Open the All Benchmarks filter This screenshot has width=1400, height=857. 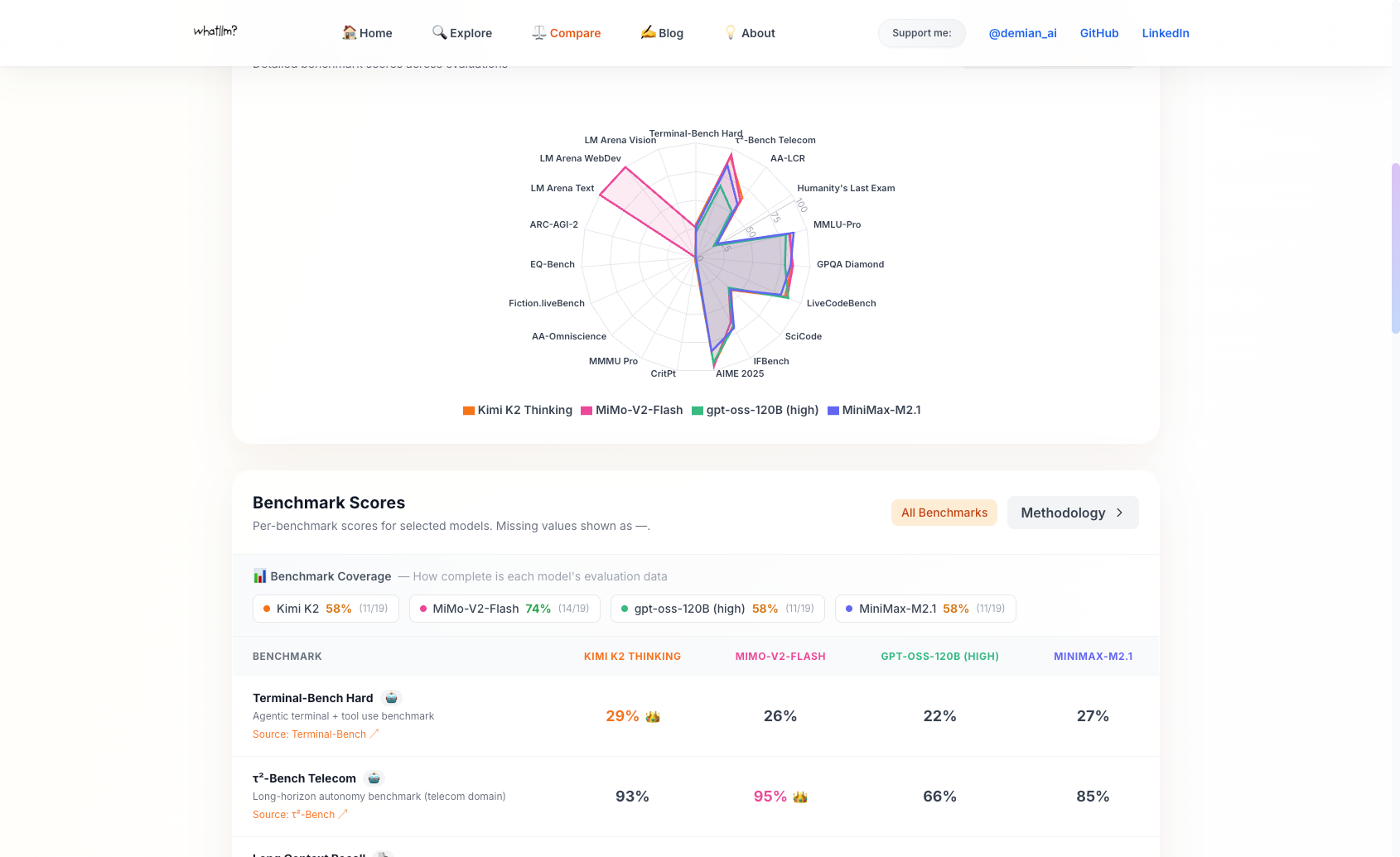coord(944,513)
